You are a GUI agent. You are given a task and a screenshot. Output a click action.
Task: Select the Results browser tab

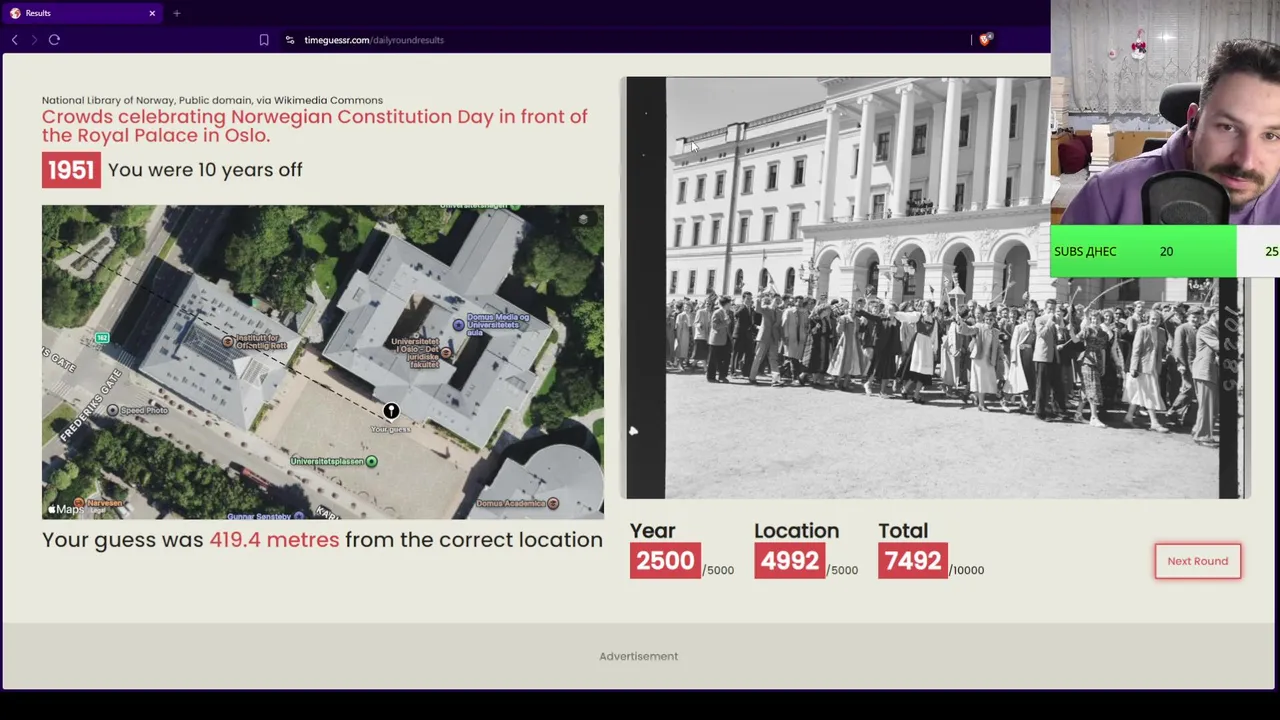[x=82, y=13]
